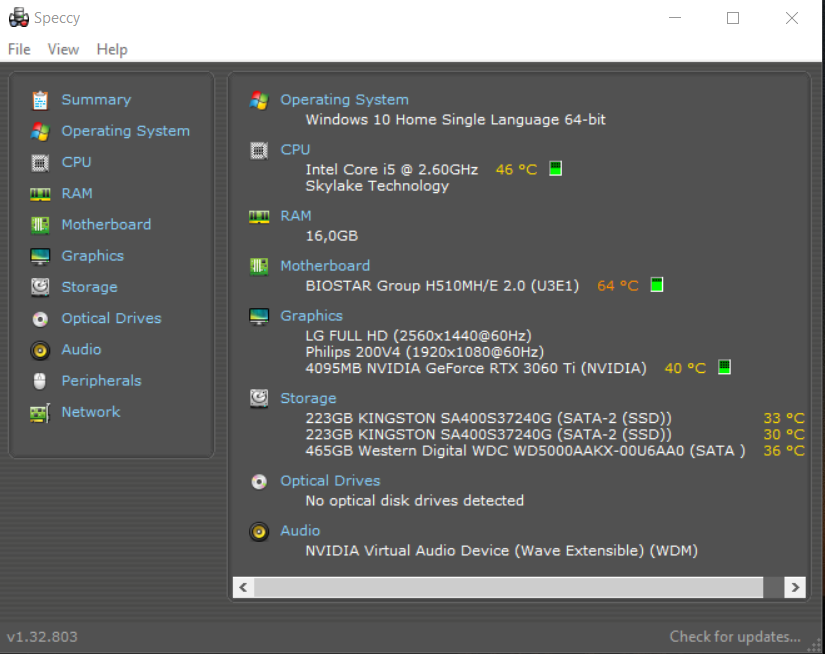Image resolution: width=825 pixels, height=654 pixels.
Task: Click the CPU chip icon in summary panel
Action: pyautogui.click(x=259, y=151)
